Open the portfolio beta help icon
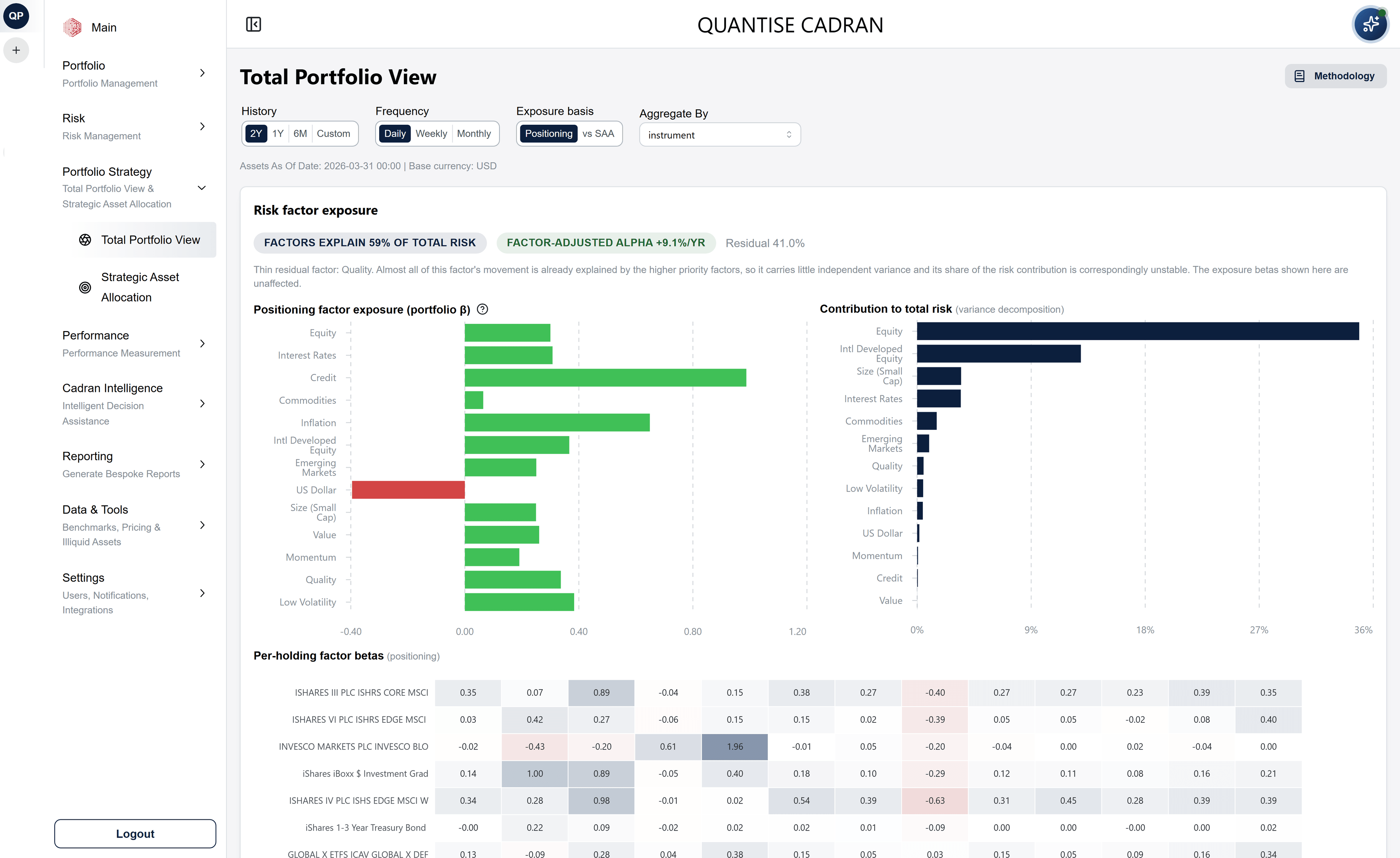This screenshot has height=858, width=1400. [482, 309]
